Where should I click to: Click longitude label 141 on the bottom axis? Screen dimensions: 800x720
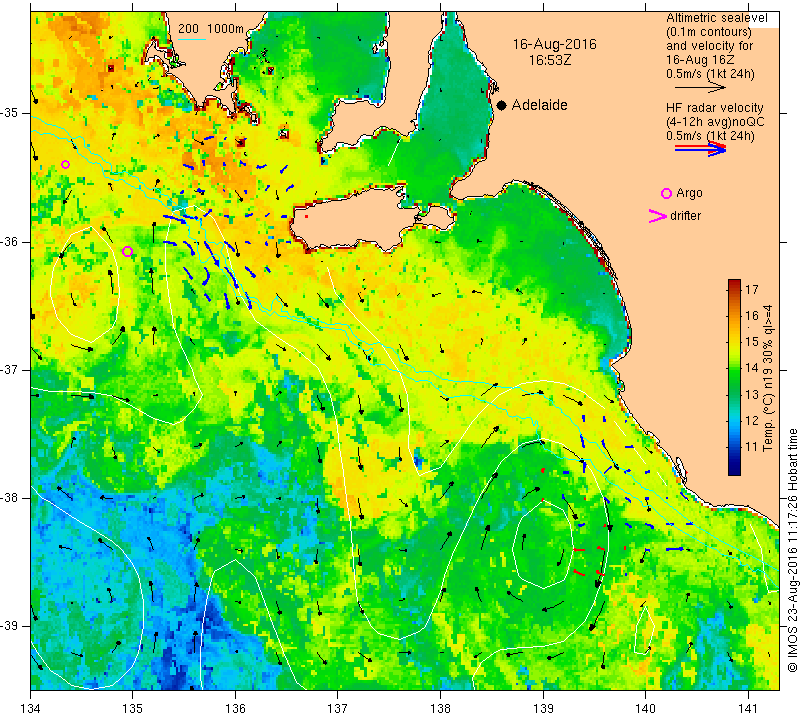pyautogui.click(x=748, y=708)
